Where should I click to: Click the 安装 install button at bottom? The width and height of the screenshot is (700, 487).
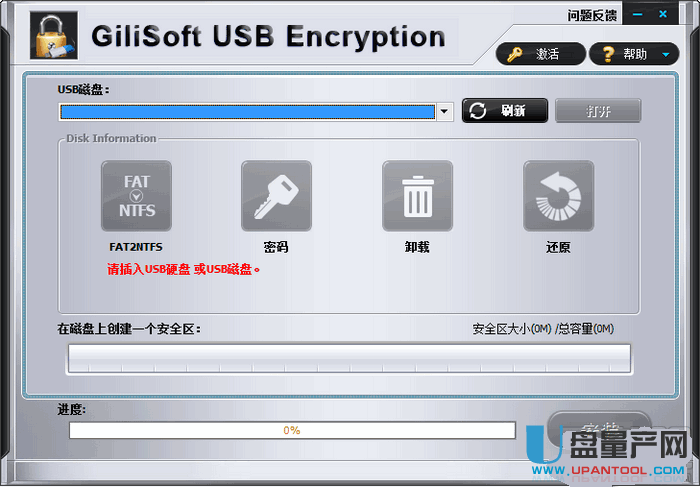[x=599, y=428]
